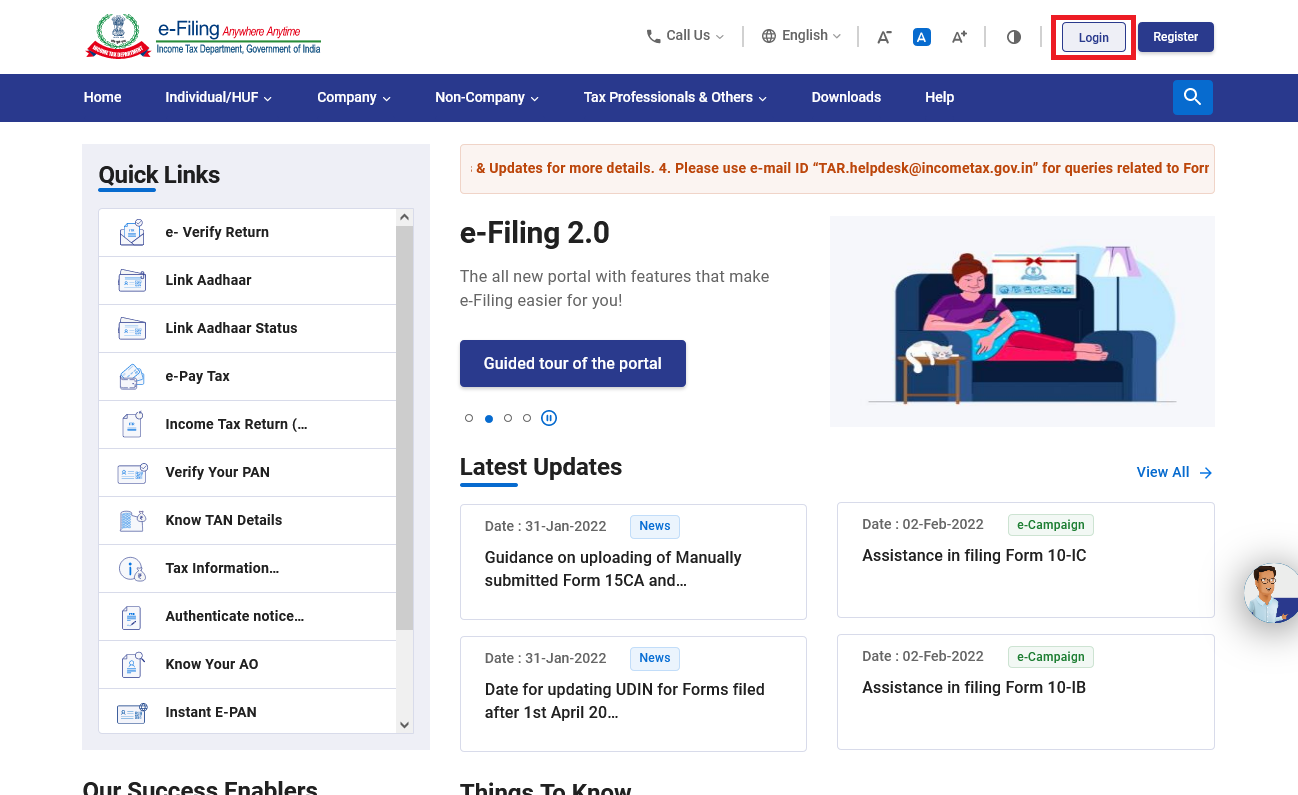Open Know TAN Details quick link

248,520
